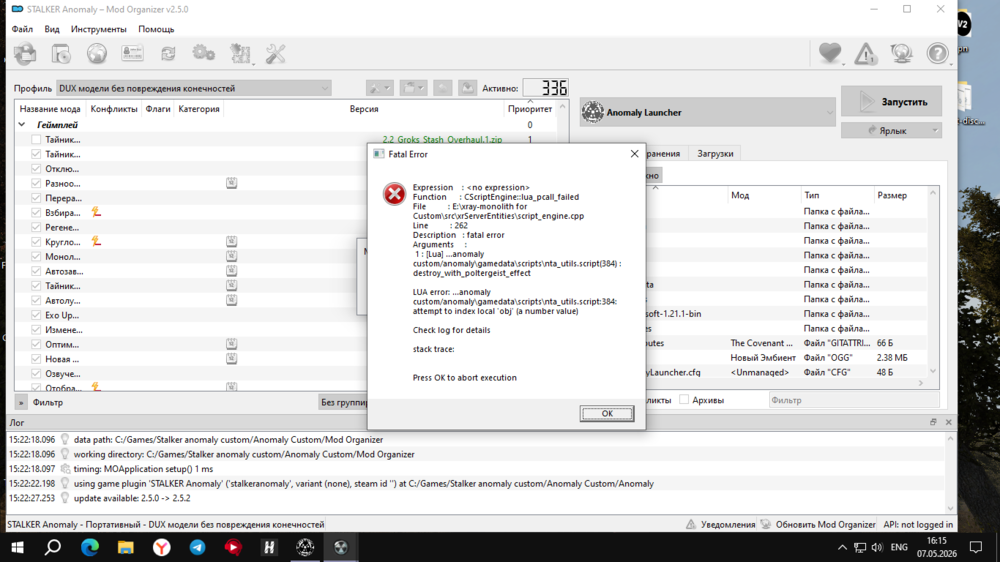
Task: Disable the Регене... mod checkbox
Action: (36, 228)
